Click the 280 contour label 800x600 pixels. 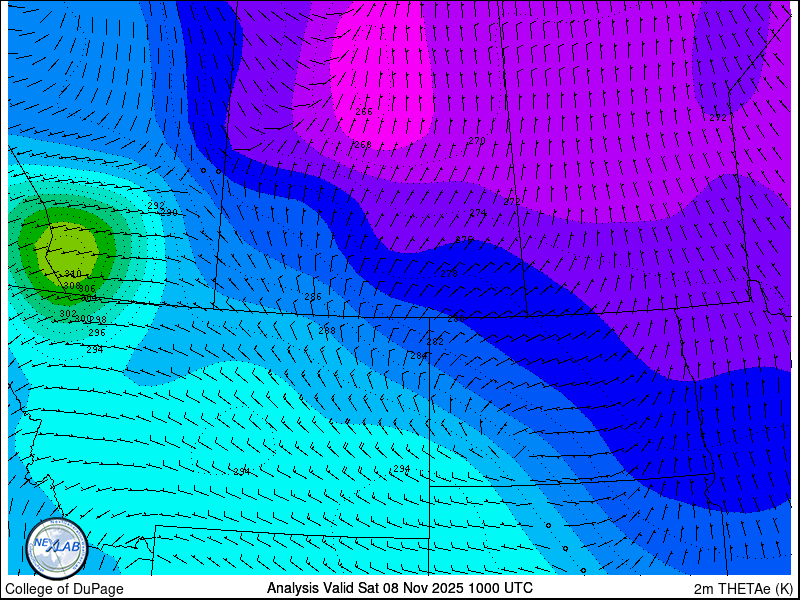pos(456,319)
